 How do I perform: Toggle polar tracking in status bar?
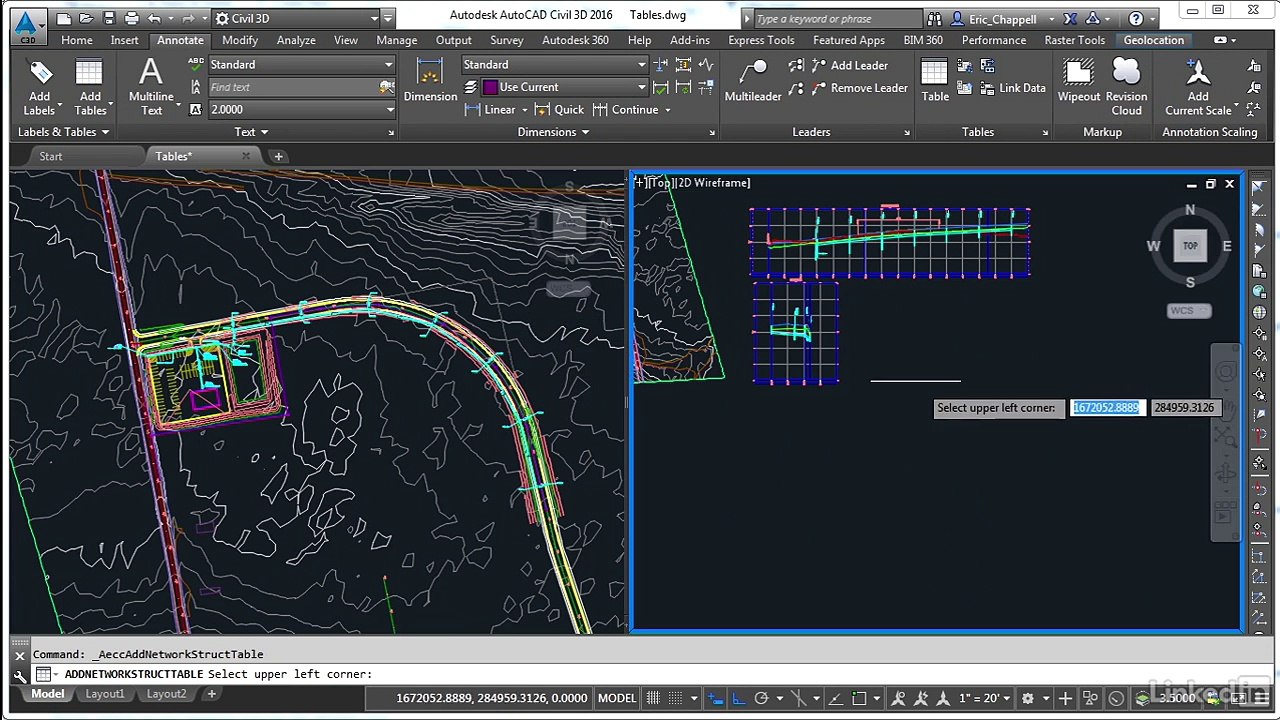tap(762, 698)
